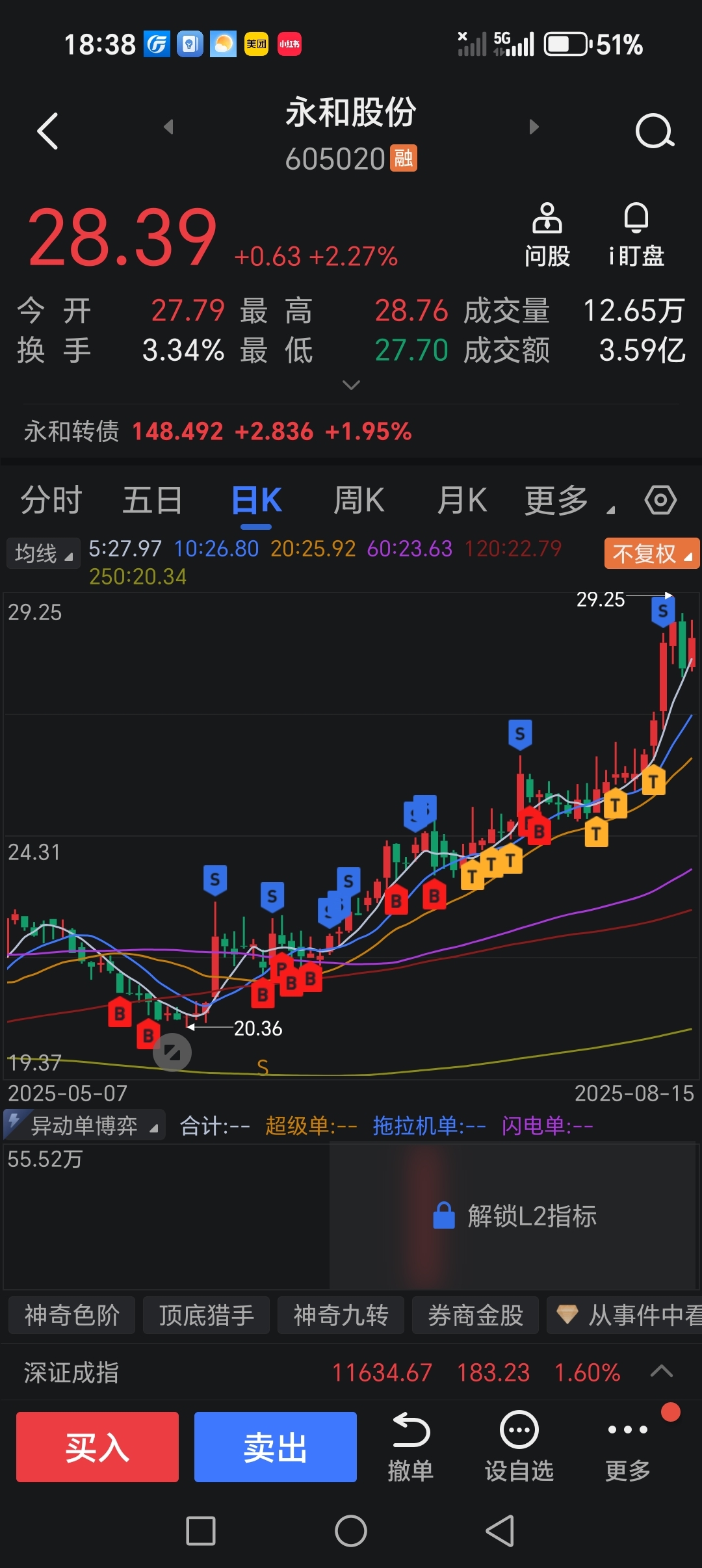
Task: Tap the blue 卖出 sell button
Action: (x=276, y=1447)
